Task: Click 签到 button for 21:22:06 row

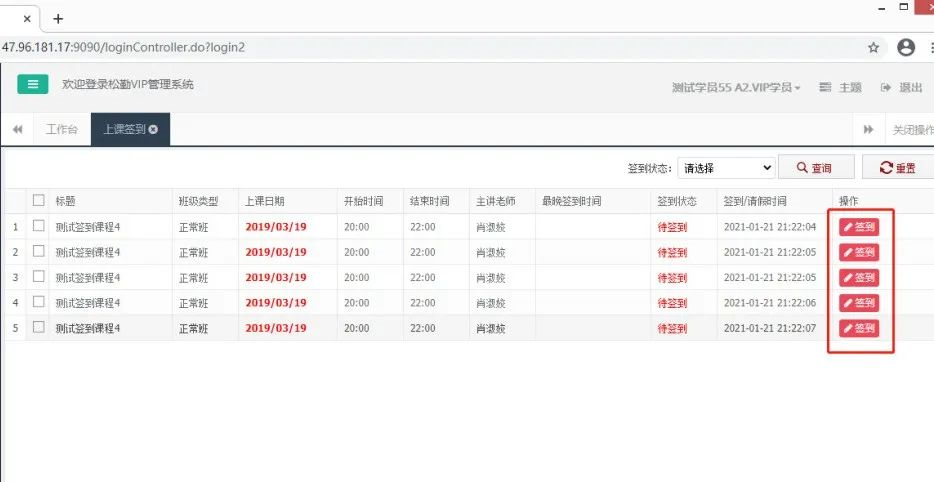Action: pos(859,303)
